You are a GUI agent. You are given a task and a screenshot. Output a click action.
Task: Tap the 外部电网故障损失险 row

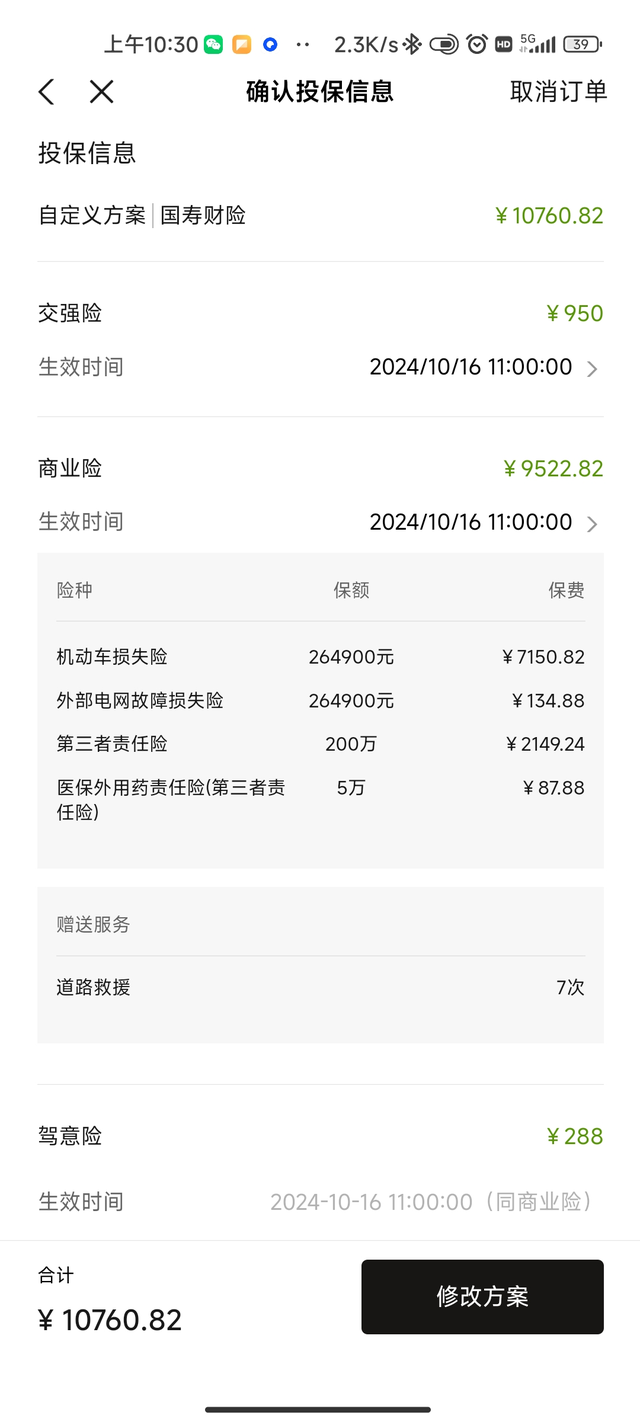pyautogui.click(x=320, y=701)
